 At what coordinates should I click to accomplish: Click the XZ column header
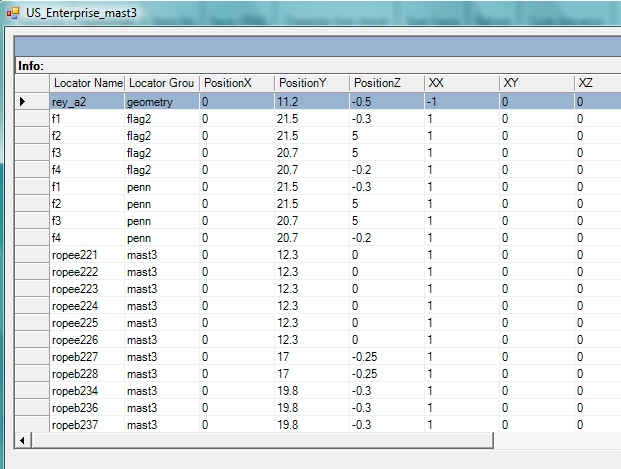[598, 83]
